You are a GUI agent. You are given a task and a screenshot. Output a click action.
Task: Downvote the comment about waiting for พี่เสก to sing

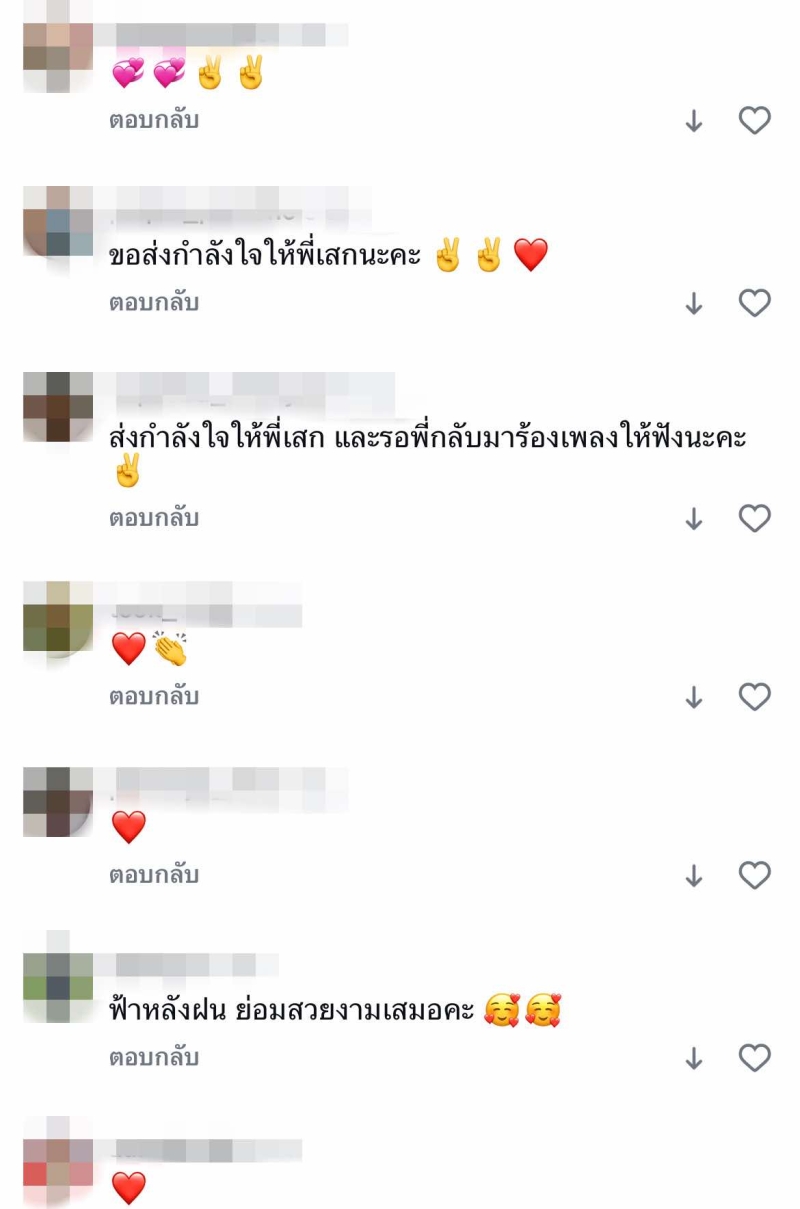pyautogui.click(x=694, y=519)
